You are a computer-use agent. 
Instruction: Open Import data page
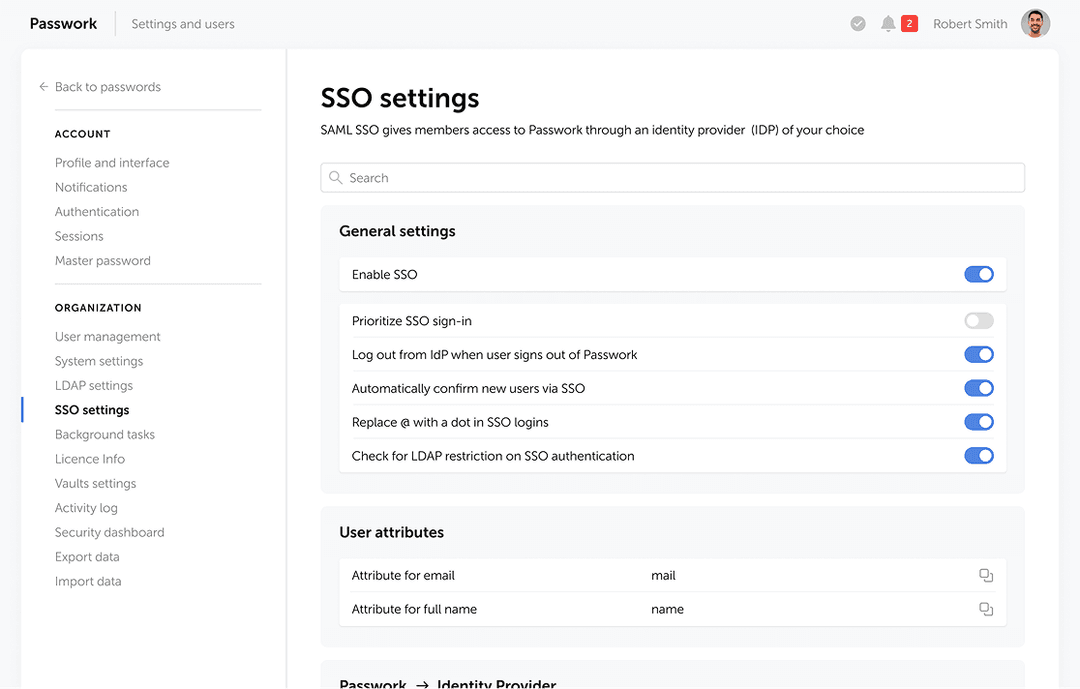(88, 582)
